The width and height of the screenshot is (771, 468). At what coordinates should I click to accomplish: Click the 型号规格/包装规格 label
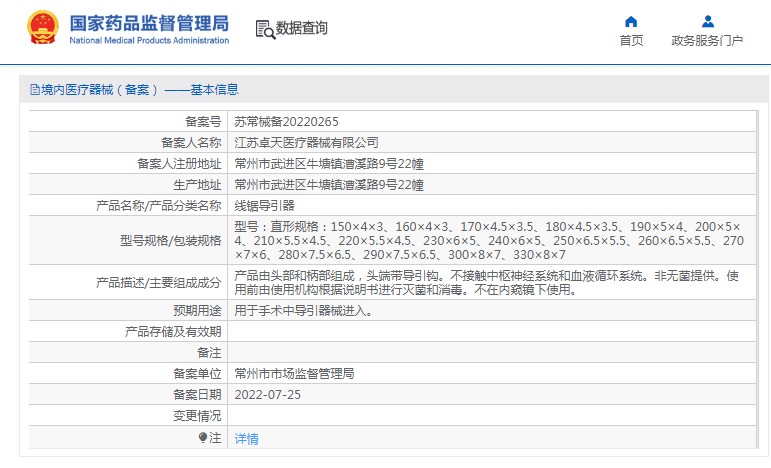(x=171, y=240)
